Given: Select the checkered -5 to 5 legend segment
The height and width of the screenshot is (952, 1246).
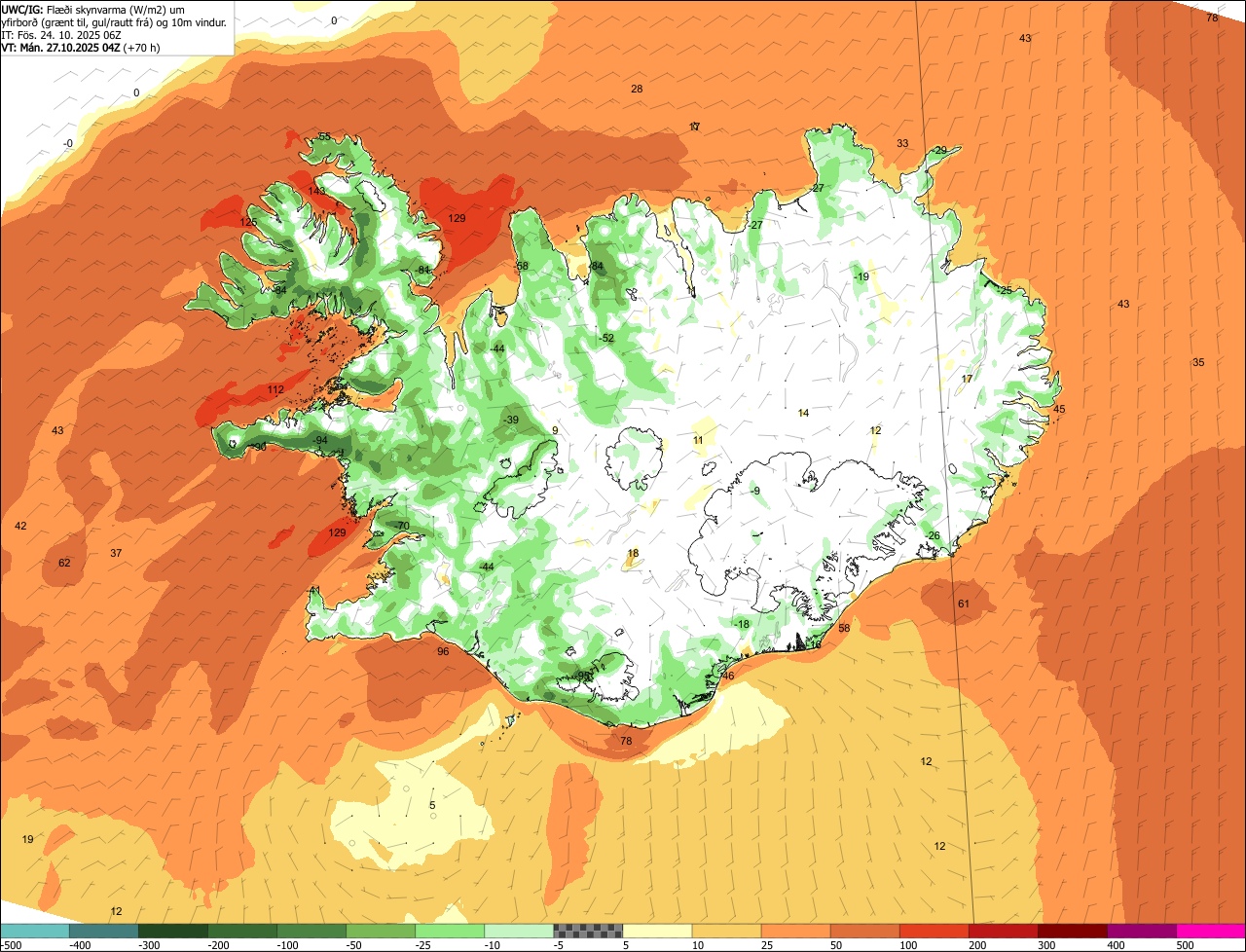Looking at the screenshot, I should [588, 931].
